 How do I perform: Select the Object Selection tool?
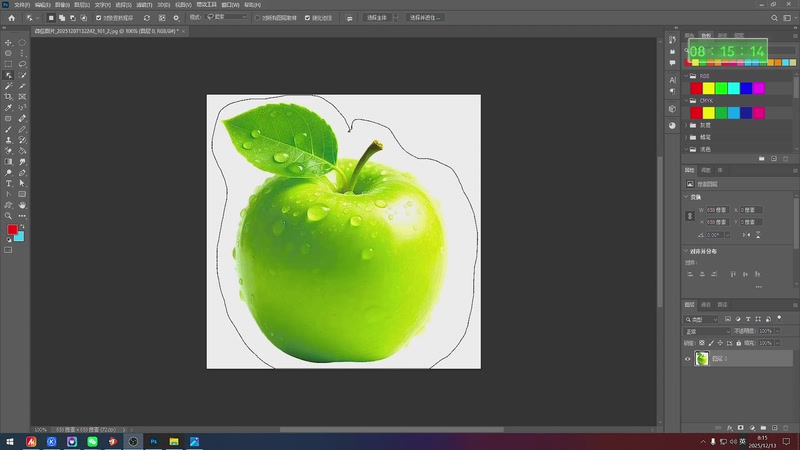[x=8, y=75]
